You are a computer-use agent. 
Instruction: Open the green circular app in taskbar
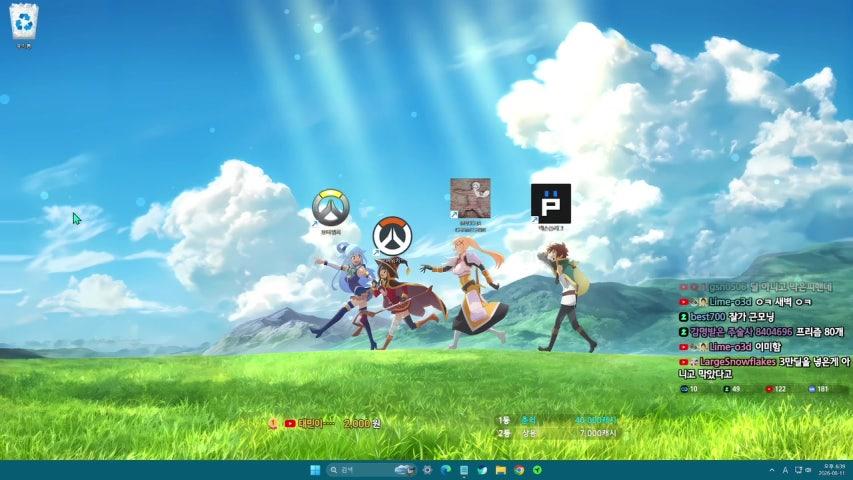[537, 470]
